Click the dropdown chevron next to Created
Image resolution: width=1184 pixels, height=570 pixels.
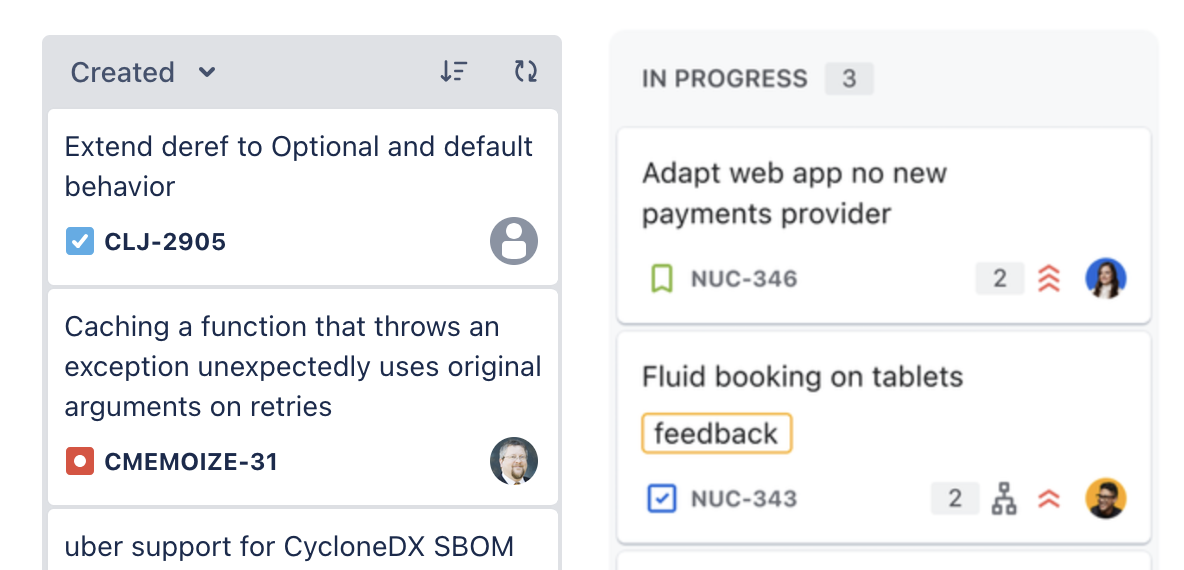[207, 72]
